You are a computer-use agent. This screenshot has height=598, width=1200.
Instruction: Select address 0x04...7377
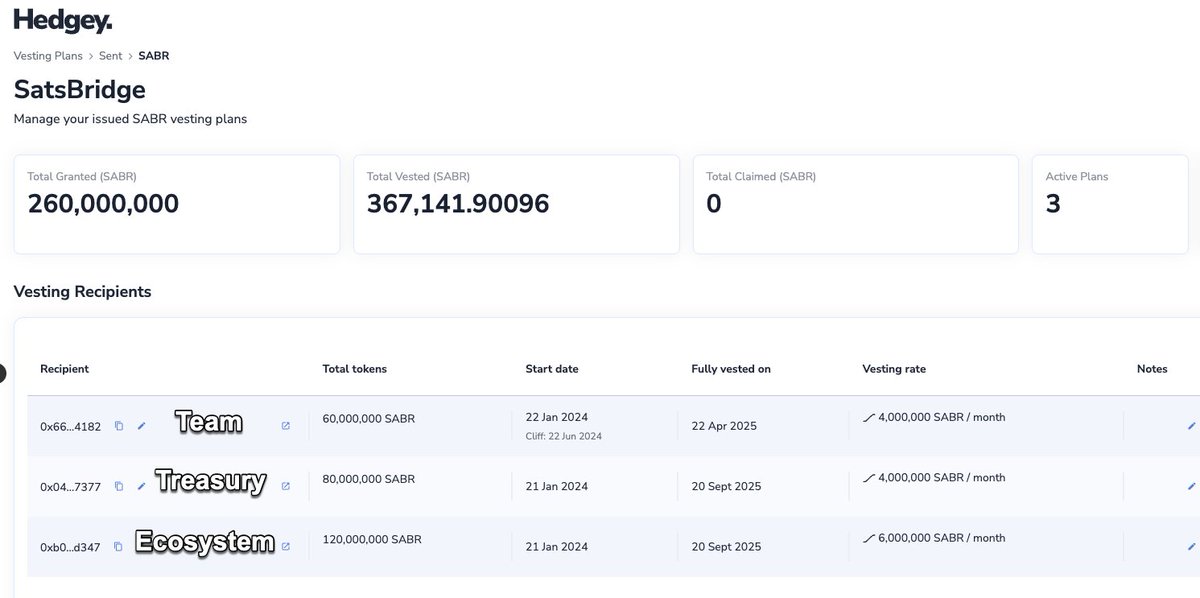70,487
